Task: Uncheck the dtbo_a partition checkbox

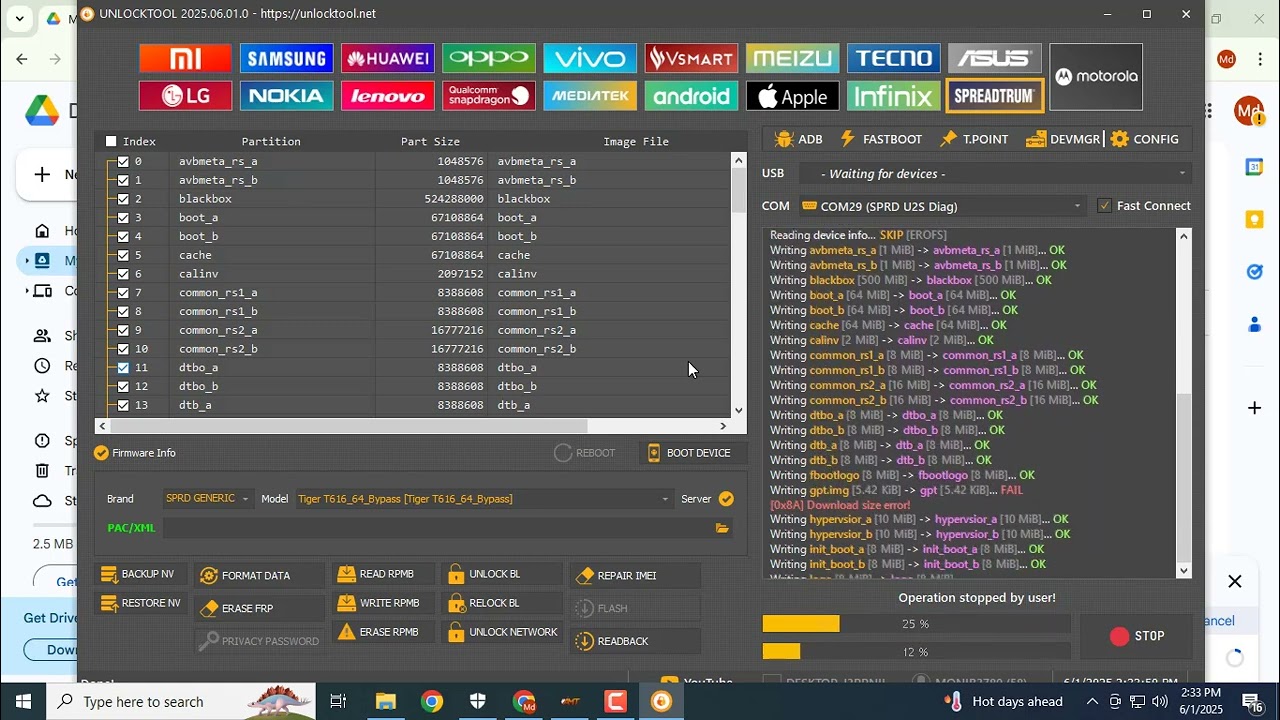Action: (123, 367)
